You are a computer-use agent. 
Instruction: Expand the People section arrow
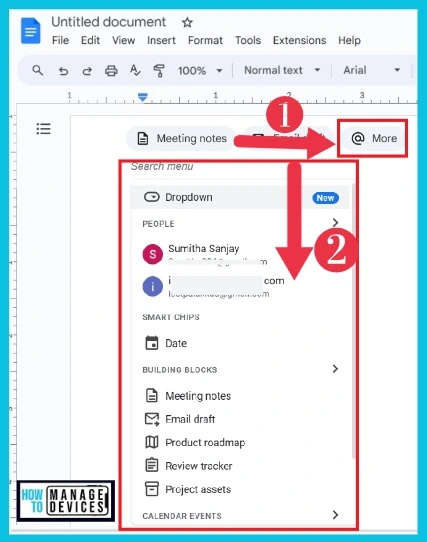coord(335,223)
